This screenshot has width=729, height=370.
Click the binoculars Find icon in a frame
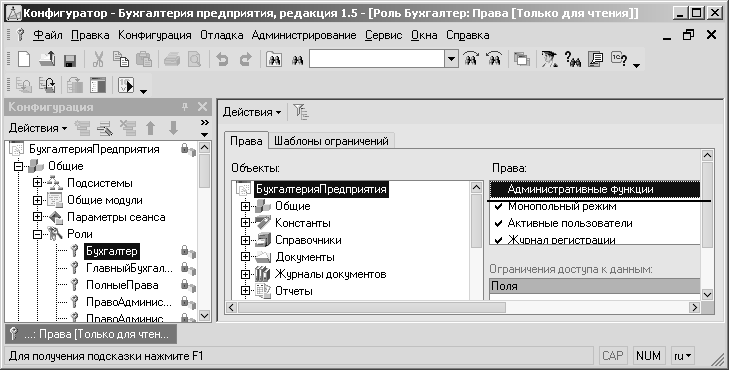[274, 59]
